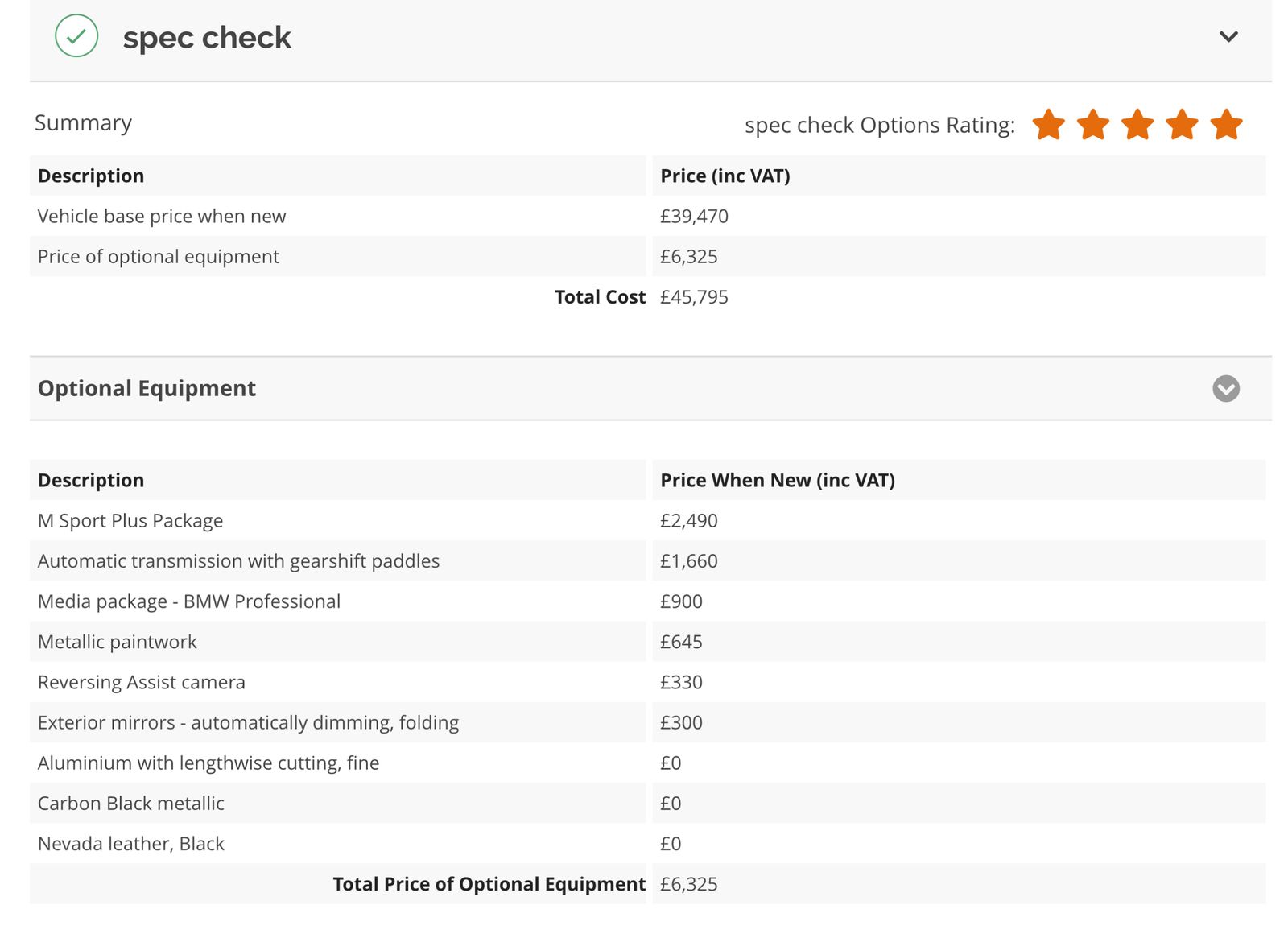1288x930 pixels.
Task: Click Media package - BMW Professional entry
Action: 188,601
